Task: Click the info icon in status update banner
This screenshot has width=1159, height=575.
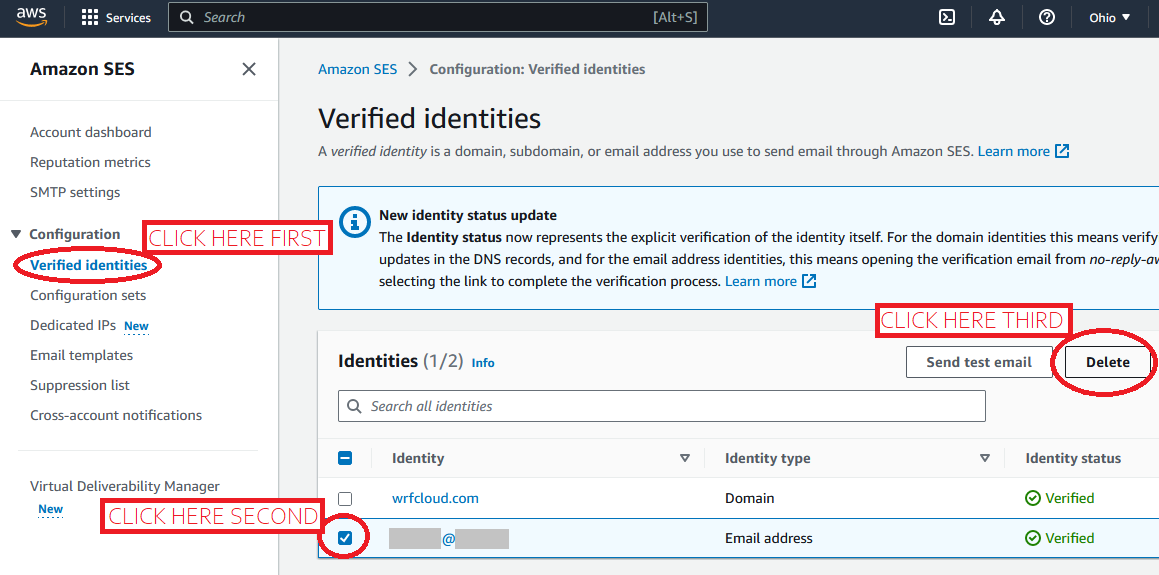Action: (355, 220)
